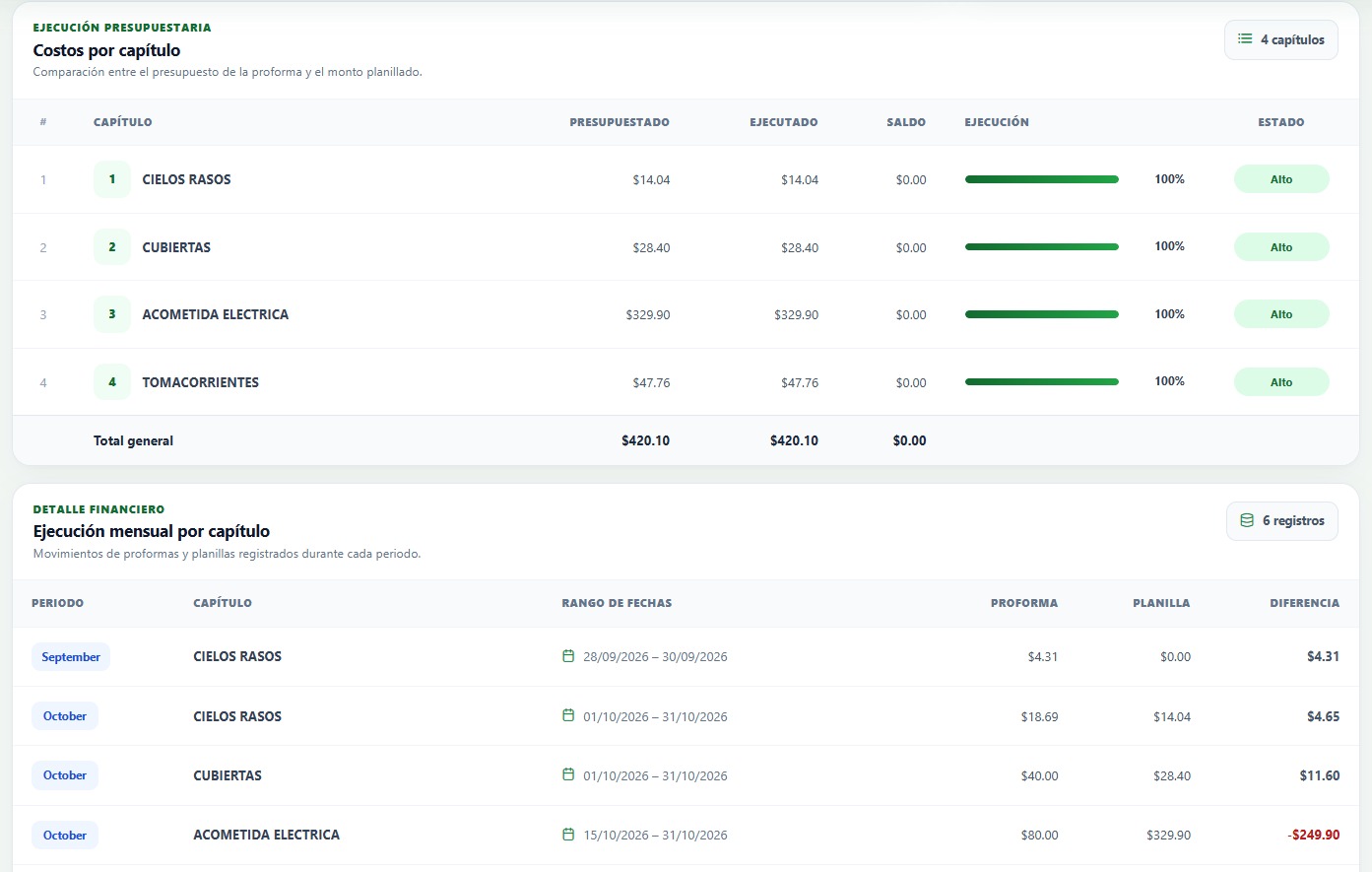Screen dimensions: 1372x872
Task: Click $28.40 presupuestado value for CUBIERTAS
Action: [x=651, y=247]
